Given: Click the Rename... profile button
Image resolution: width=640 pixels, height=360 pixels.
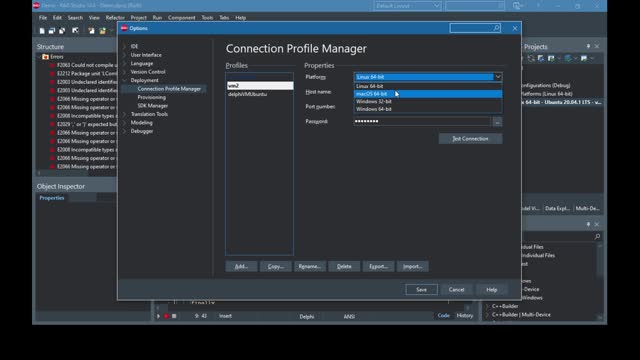Looking at the screenshot, I should (x=310, y=267).
